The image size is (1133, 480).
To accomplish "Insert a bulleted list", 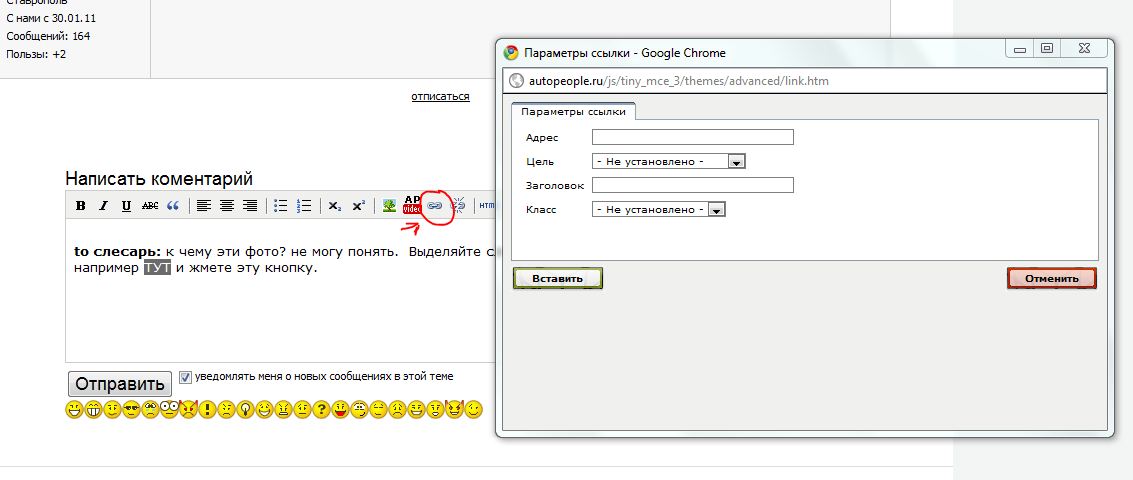I will click(281, 206).
